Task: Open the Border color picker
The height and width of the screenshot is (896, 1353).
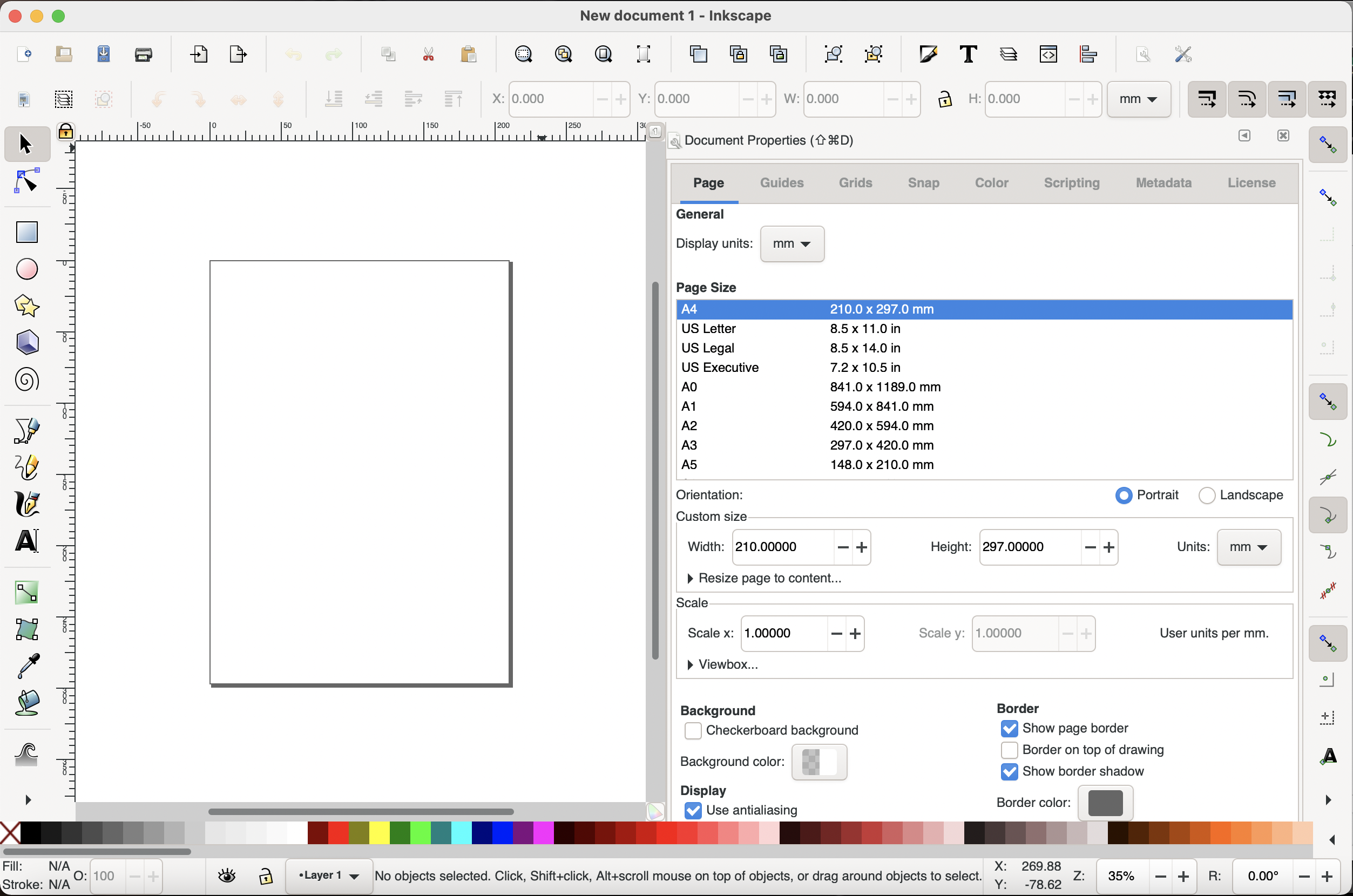Action: click(1106, 802)
